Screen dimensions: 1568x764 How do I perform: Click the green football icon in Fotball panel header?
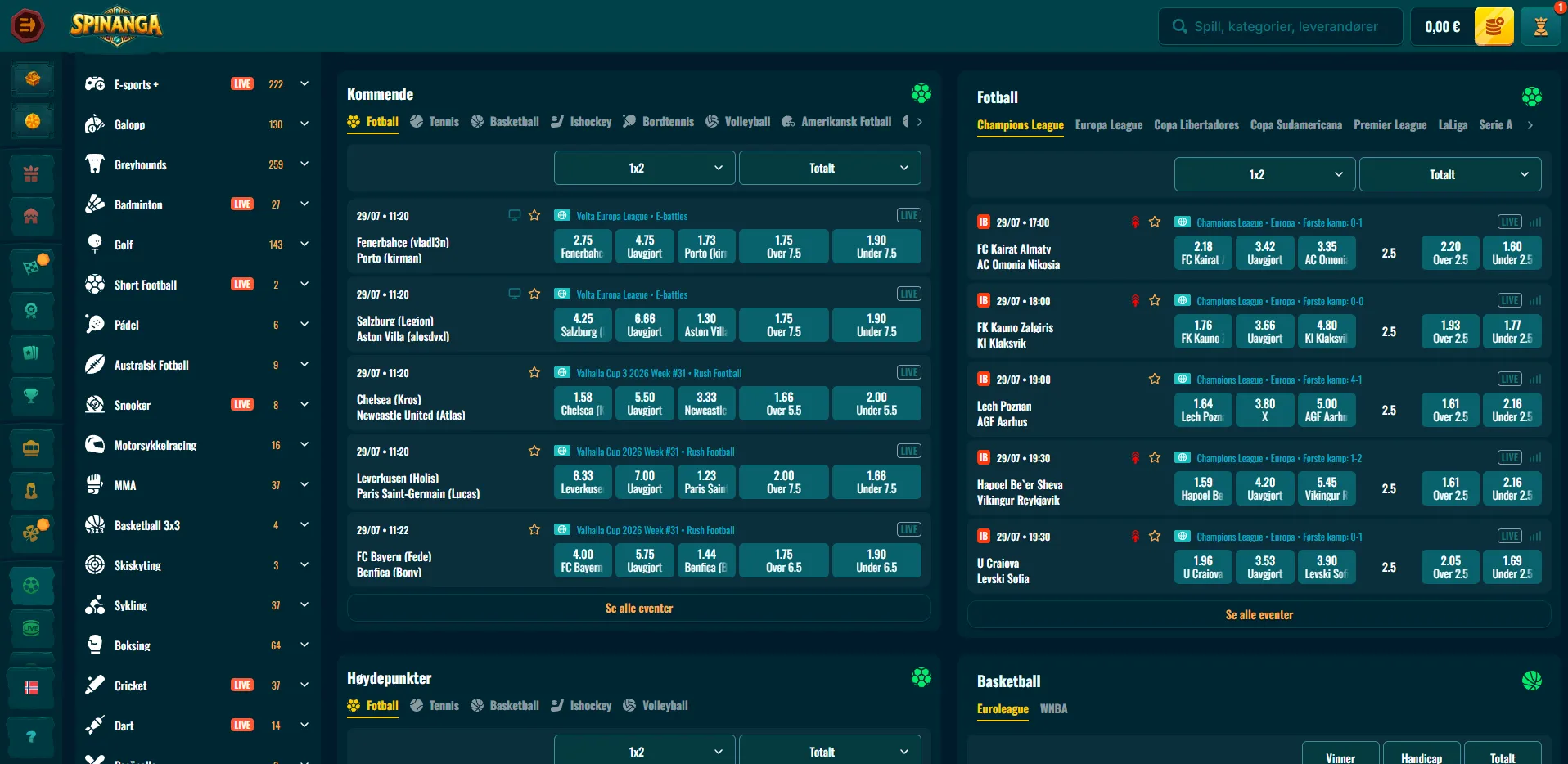tap(1532, 97)
